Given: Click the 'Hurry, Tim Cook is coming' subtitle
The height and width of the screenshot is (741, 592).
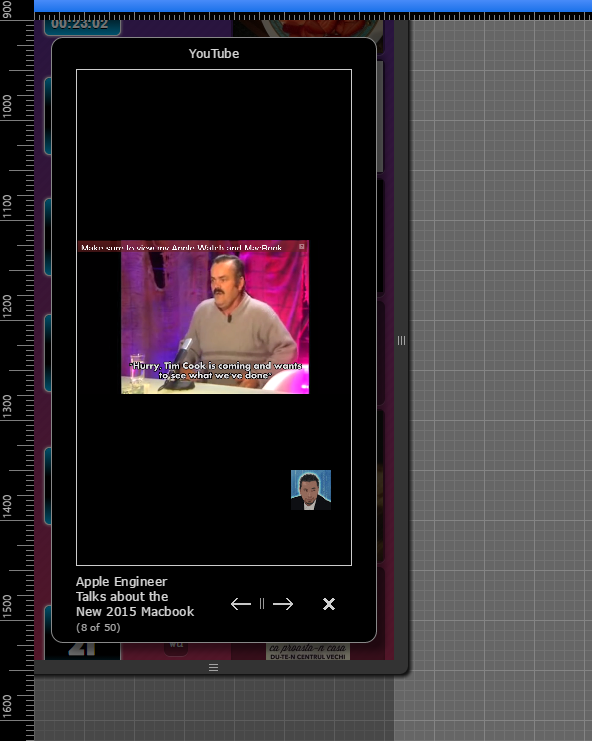Looking at the screenshot, I should point(215,370).
